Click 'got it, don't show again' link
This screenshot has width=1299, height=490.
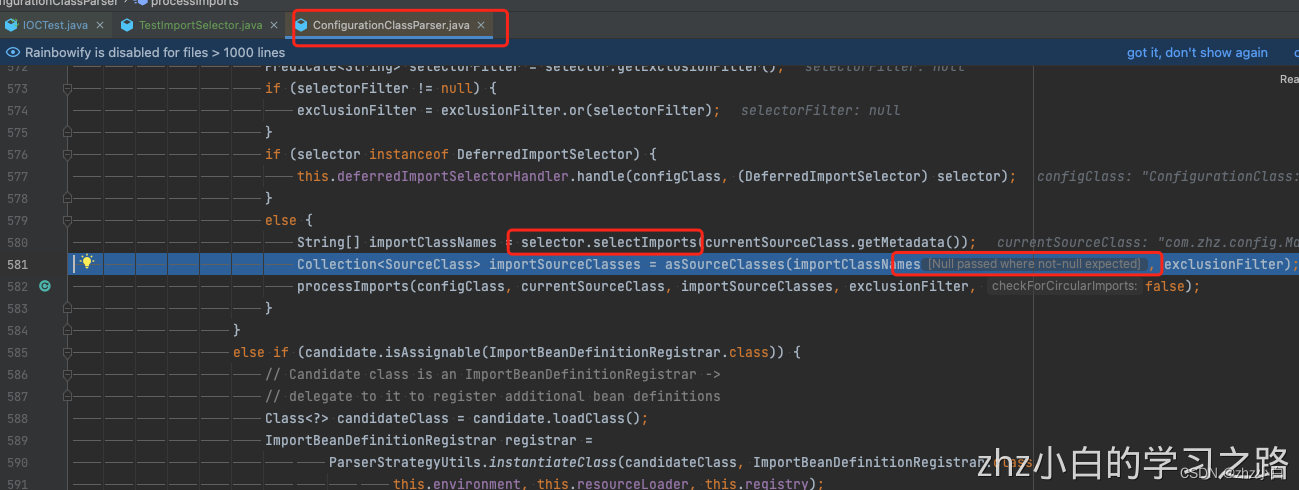1197,52
